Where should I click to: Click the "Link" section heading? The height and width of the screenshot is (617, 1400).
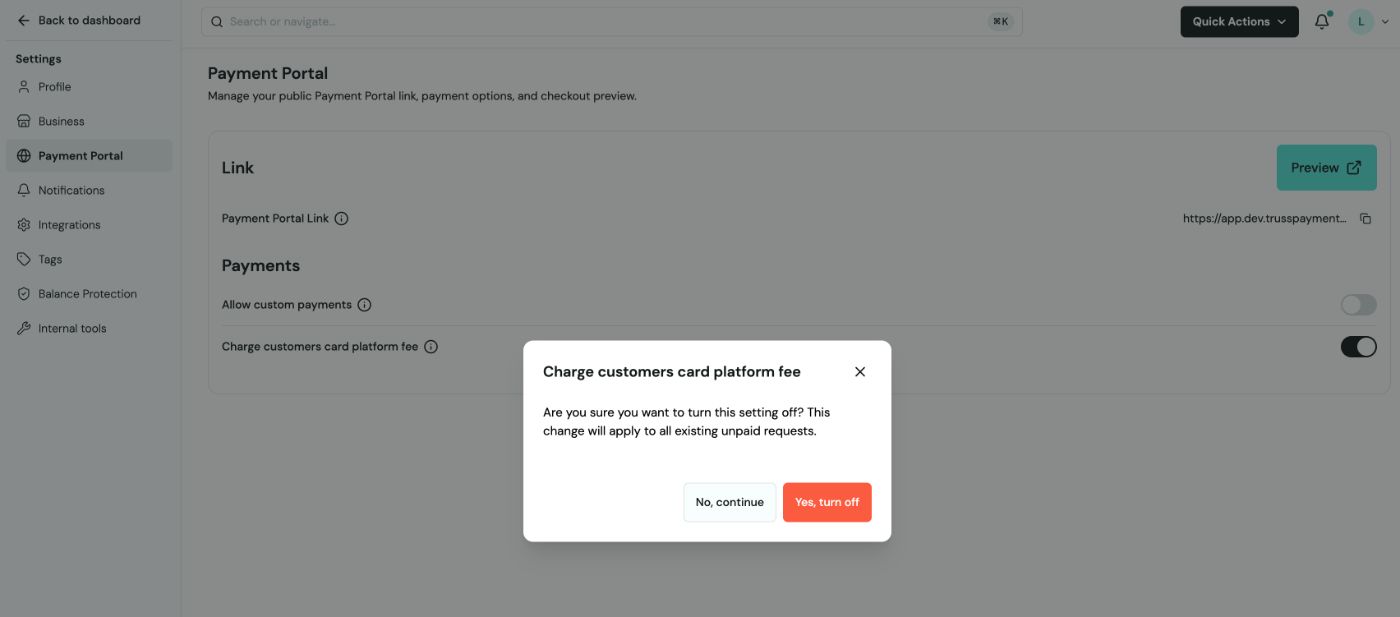coord(238,168)
